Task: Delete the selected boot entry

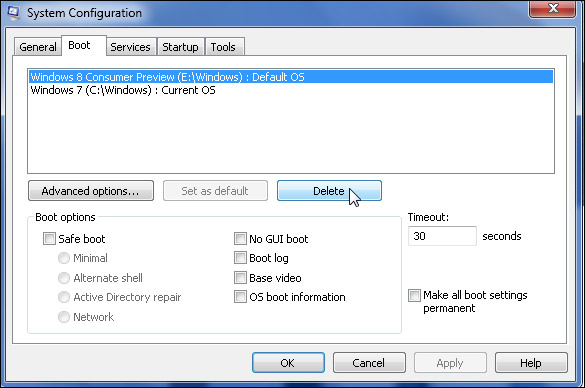Action: tap(329, 191)
